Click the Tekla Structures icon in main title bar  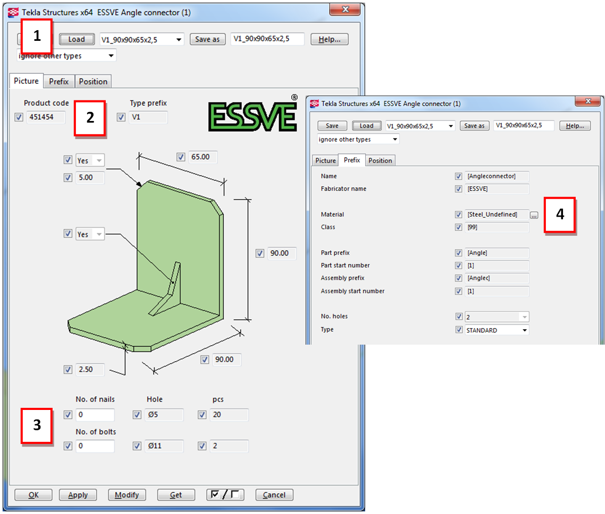tap(13, 12)
